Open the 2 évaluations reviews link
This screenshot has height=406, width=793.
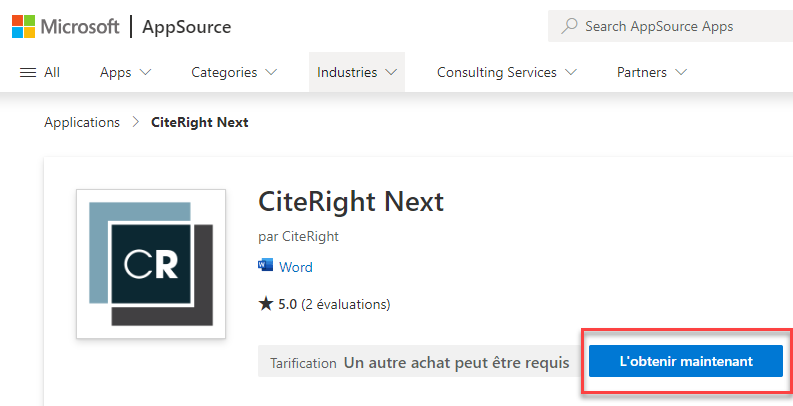pos(346,304)
